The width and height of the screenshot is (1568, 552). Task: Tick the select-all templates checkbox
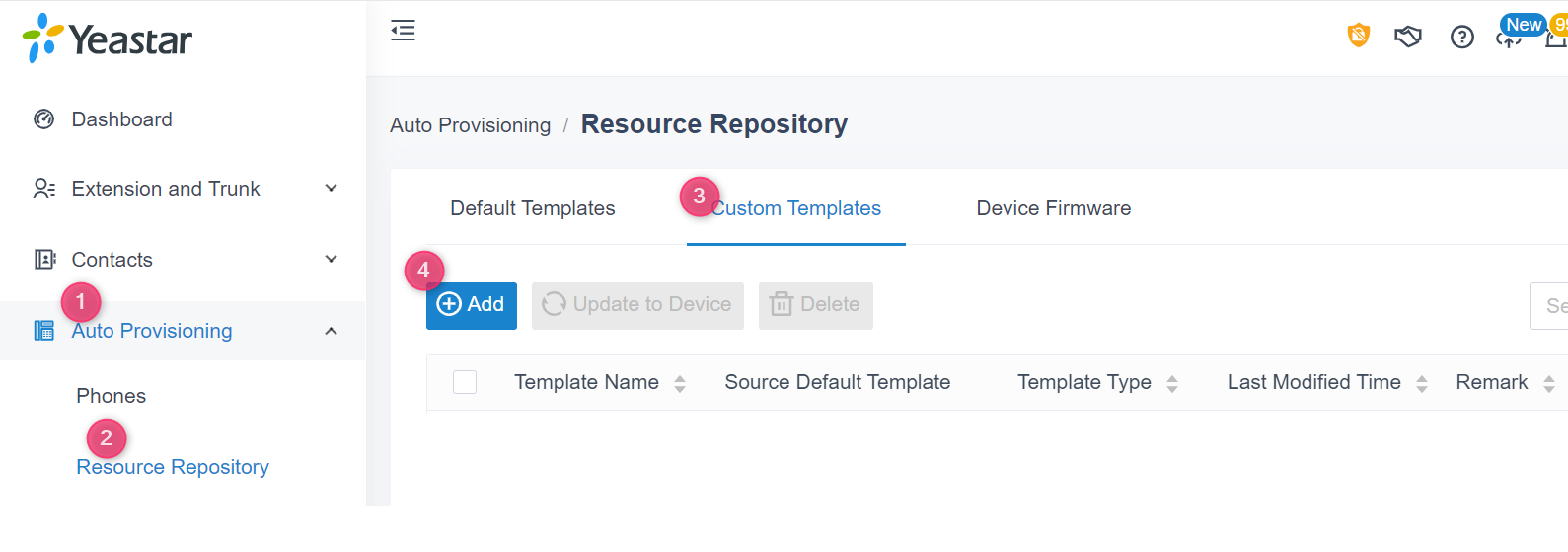pyautogui.click(x=465, y=382)
